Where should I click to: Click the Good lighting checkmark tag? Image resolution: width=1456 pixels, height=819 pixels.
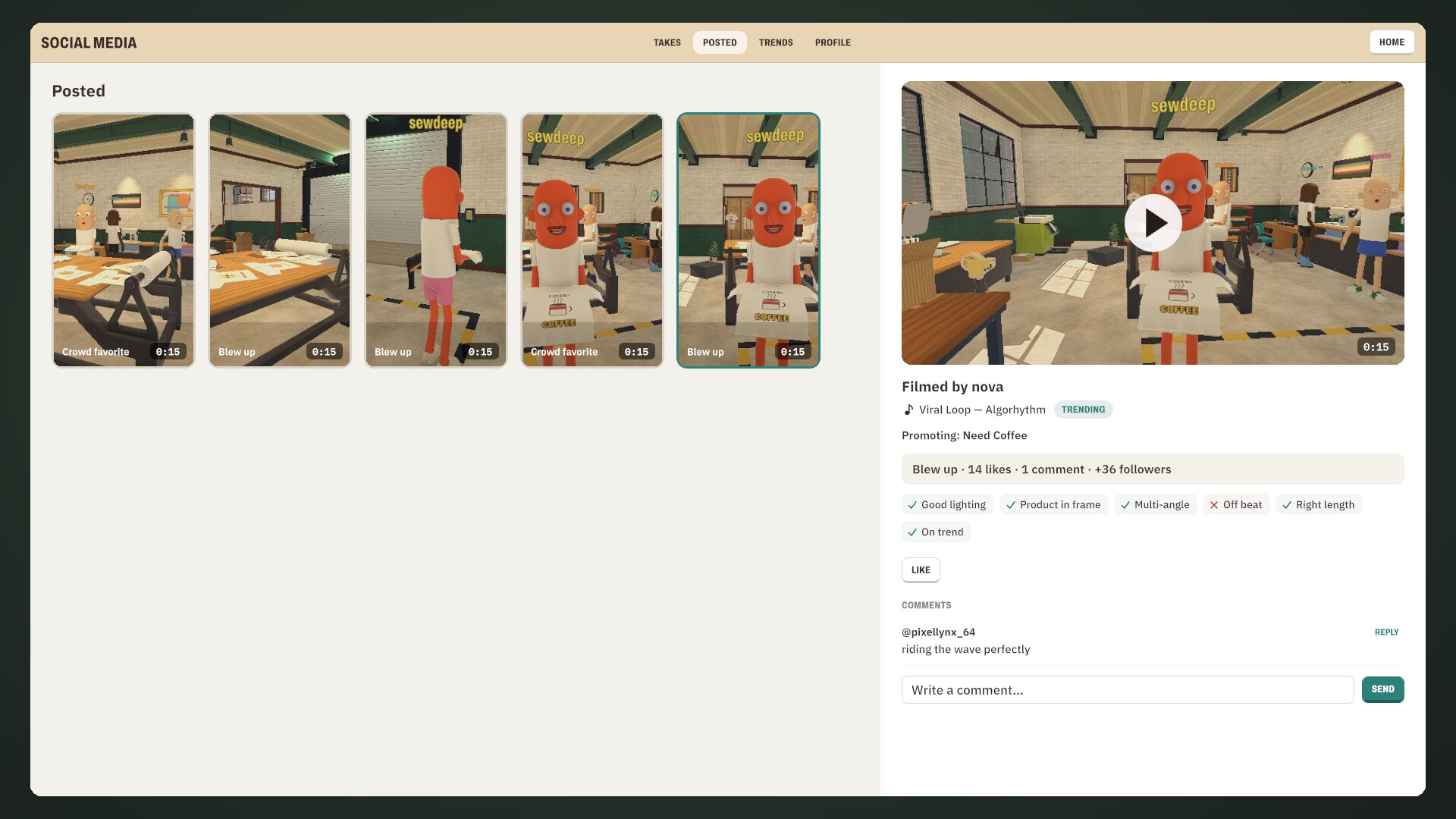coord(947,505)
